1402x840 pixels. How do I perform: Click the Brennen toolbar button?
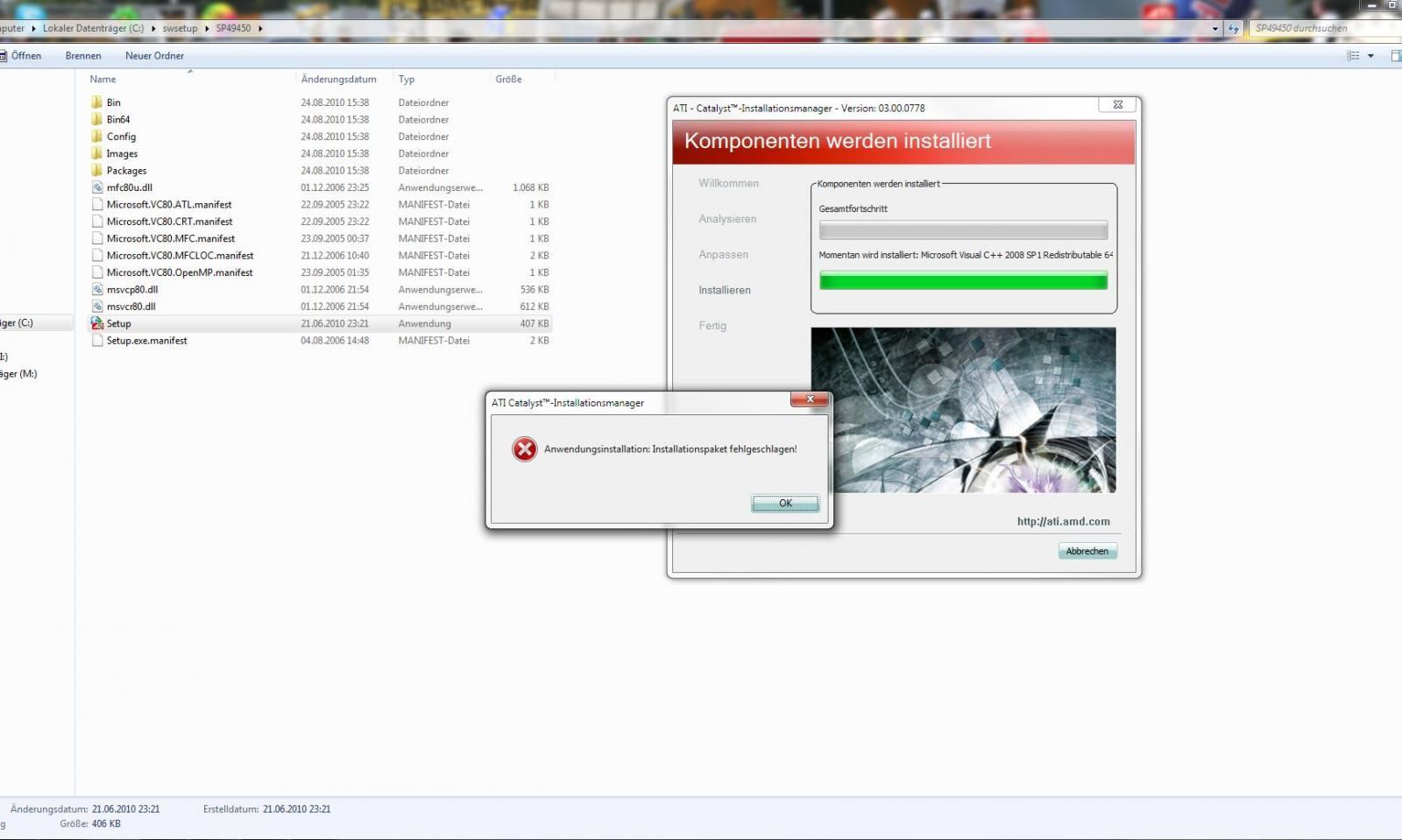tap(83, 55)
